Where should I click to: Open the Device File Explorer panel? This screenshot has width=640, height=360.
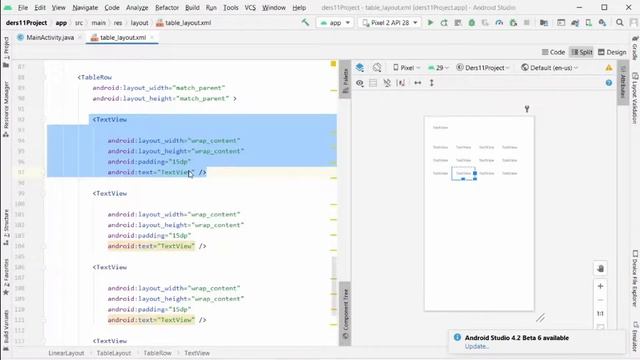pos(635,279)
